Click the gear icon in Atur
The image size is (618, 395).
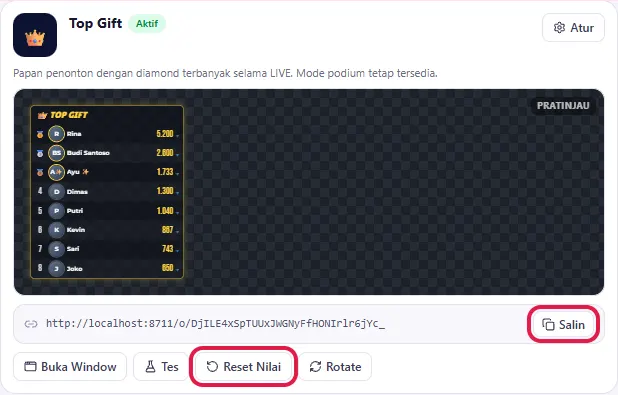tap(559, 28)
